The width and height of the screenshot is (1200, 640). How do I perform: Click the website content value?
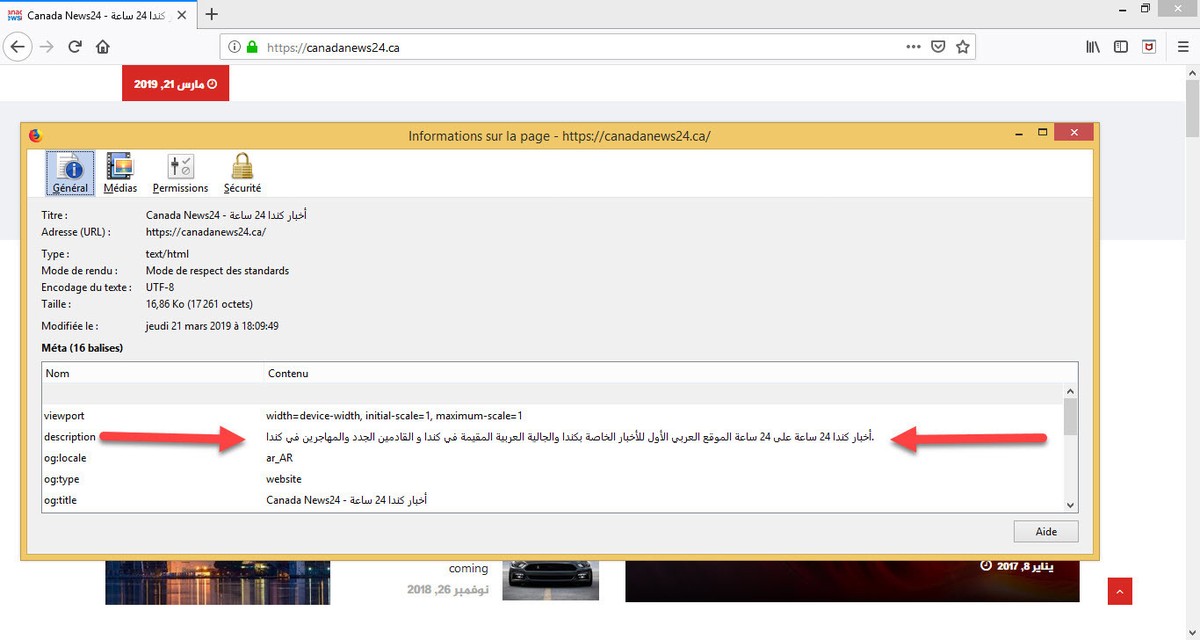(284, 479)
